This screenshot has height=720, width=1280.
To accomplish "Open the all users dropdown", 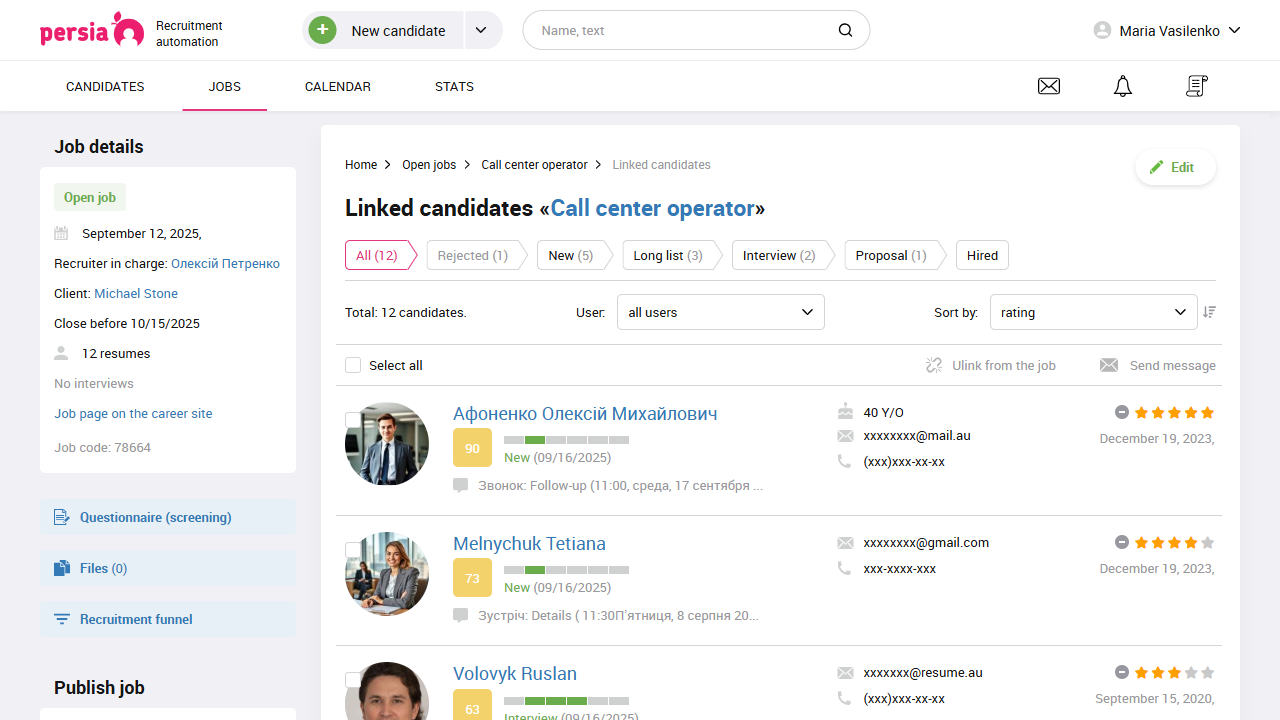I will [720, 311].
